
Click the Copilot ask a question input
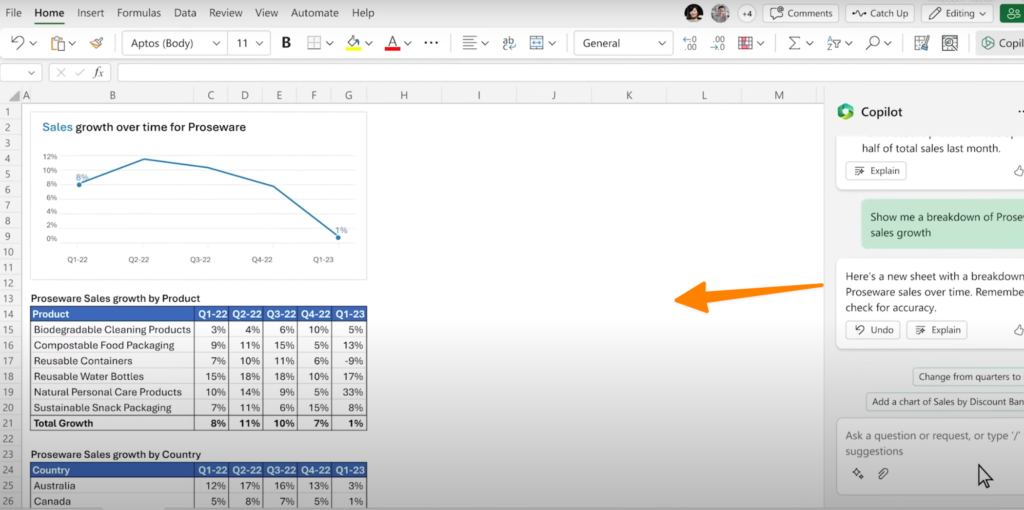click(x=925, y=443)
